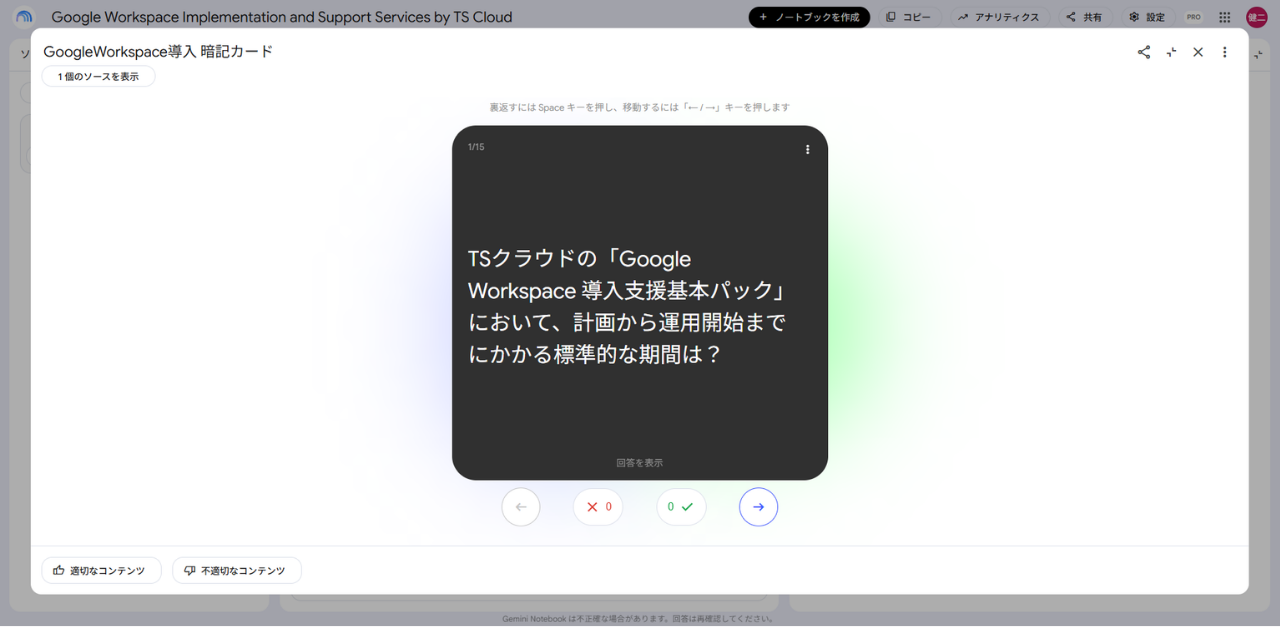Screen dimensions: 1280x627
Task: Click GoogleWorkspace導入 暗記カード title
Action: 158,52
